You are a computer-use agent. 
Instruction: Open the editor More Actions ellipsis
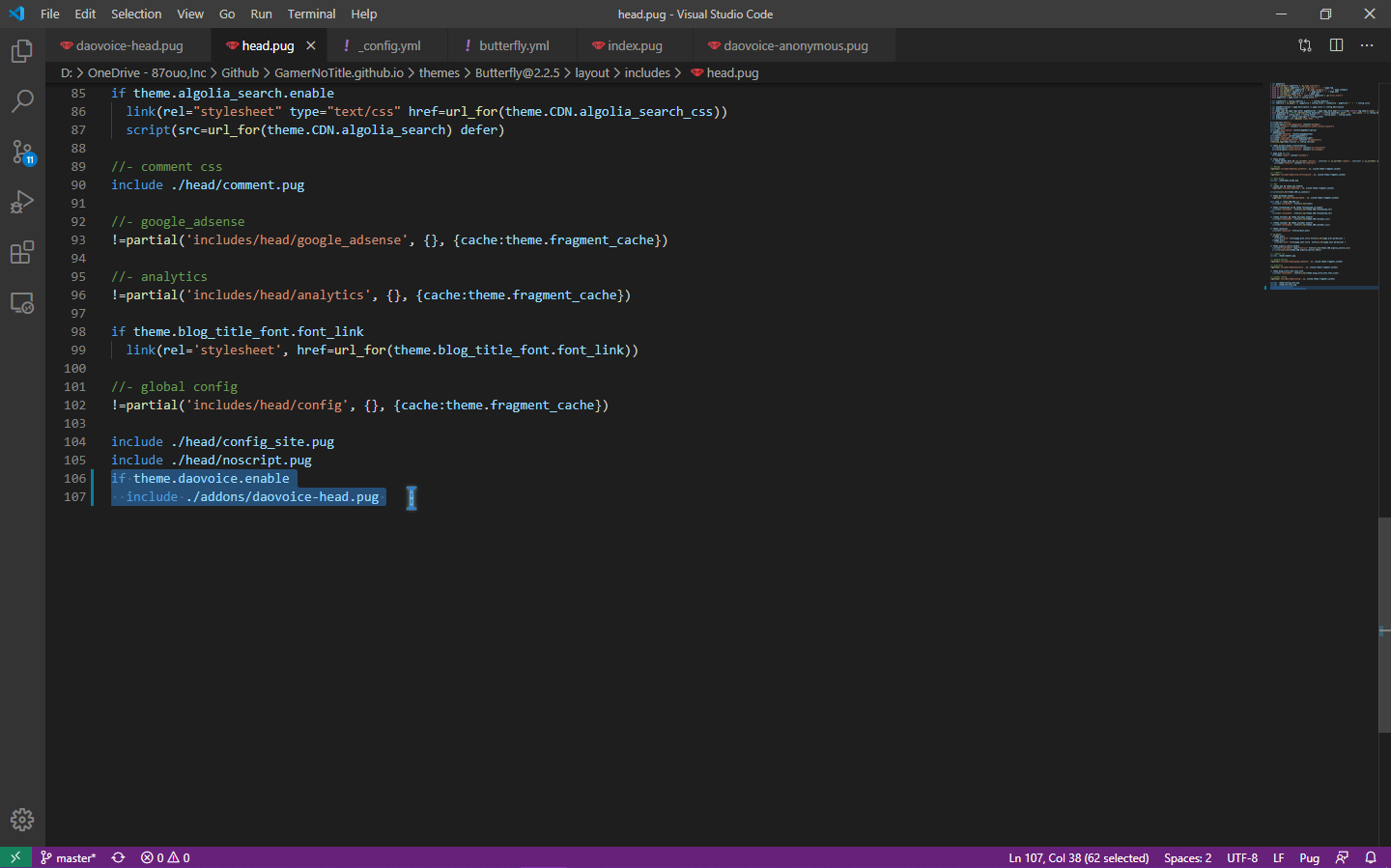point(1367,45)
